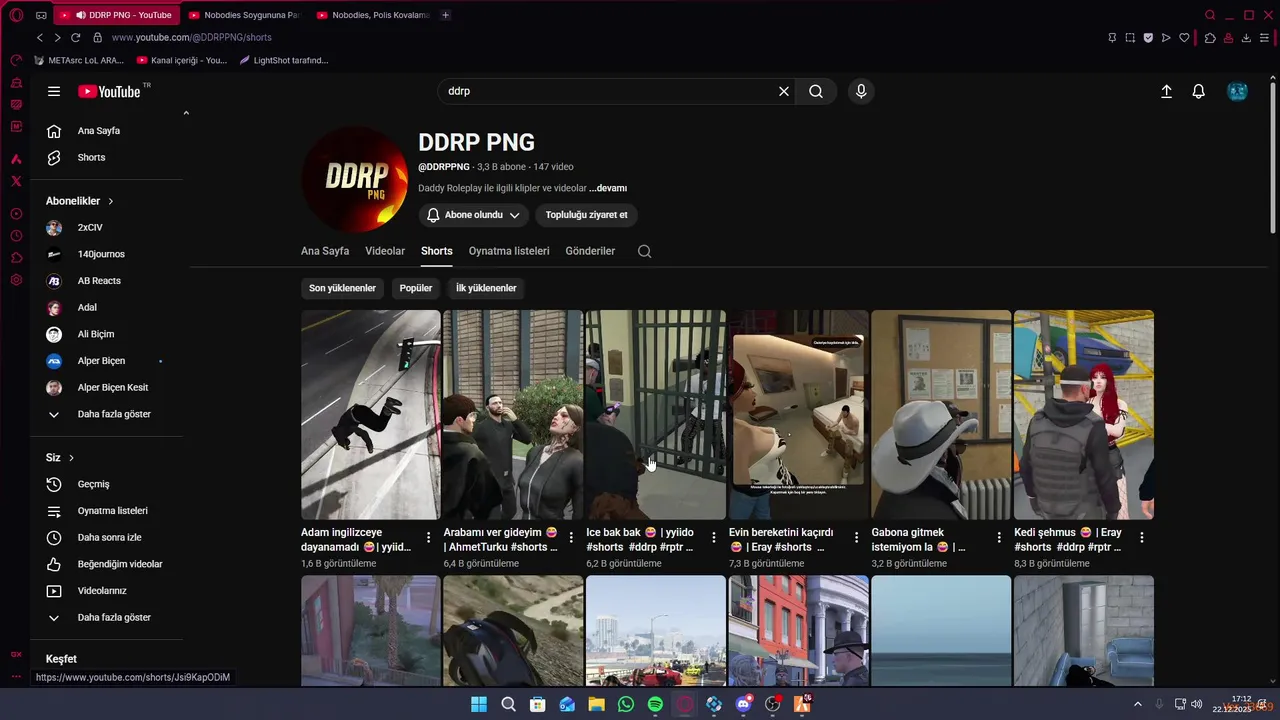1280x720 pixels.
Task: Open the YouTube create upload icon
Action: 1166,91
